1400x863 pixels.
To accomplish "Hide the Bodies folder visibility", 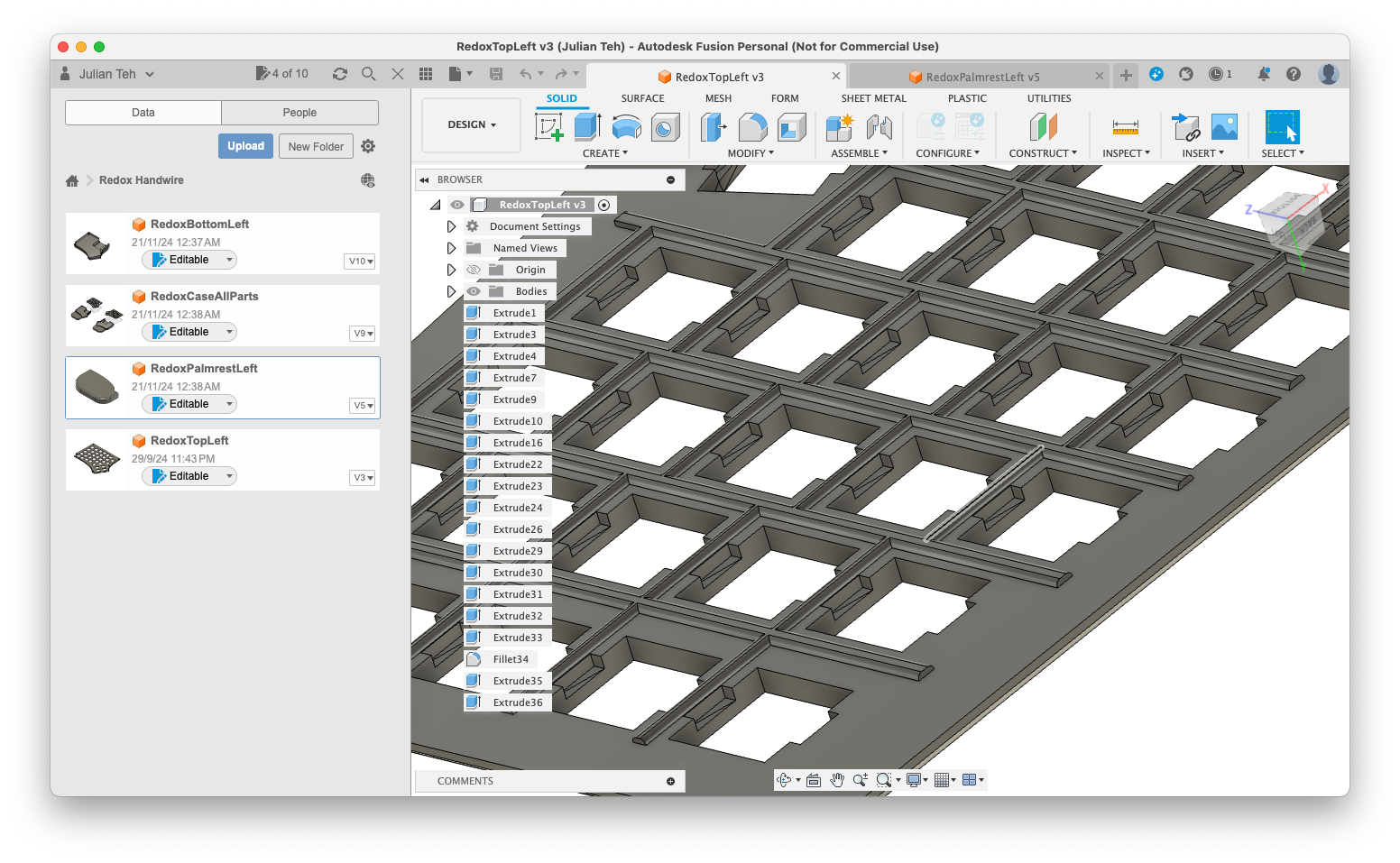I will tap(474, 290).
